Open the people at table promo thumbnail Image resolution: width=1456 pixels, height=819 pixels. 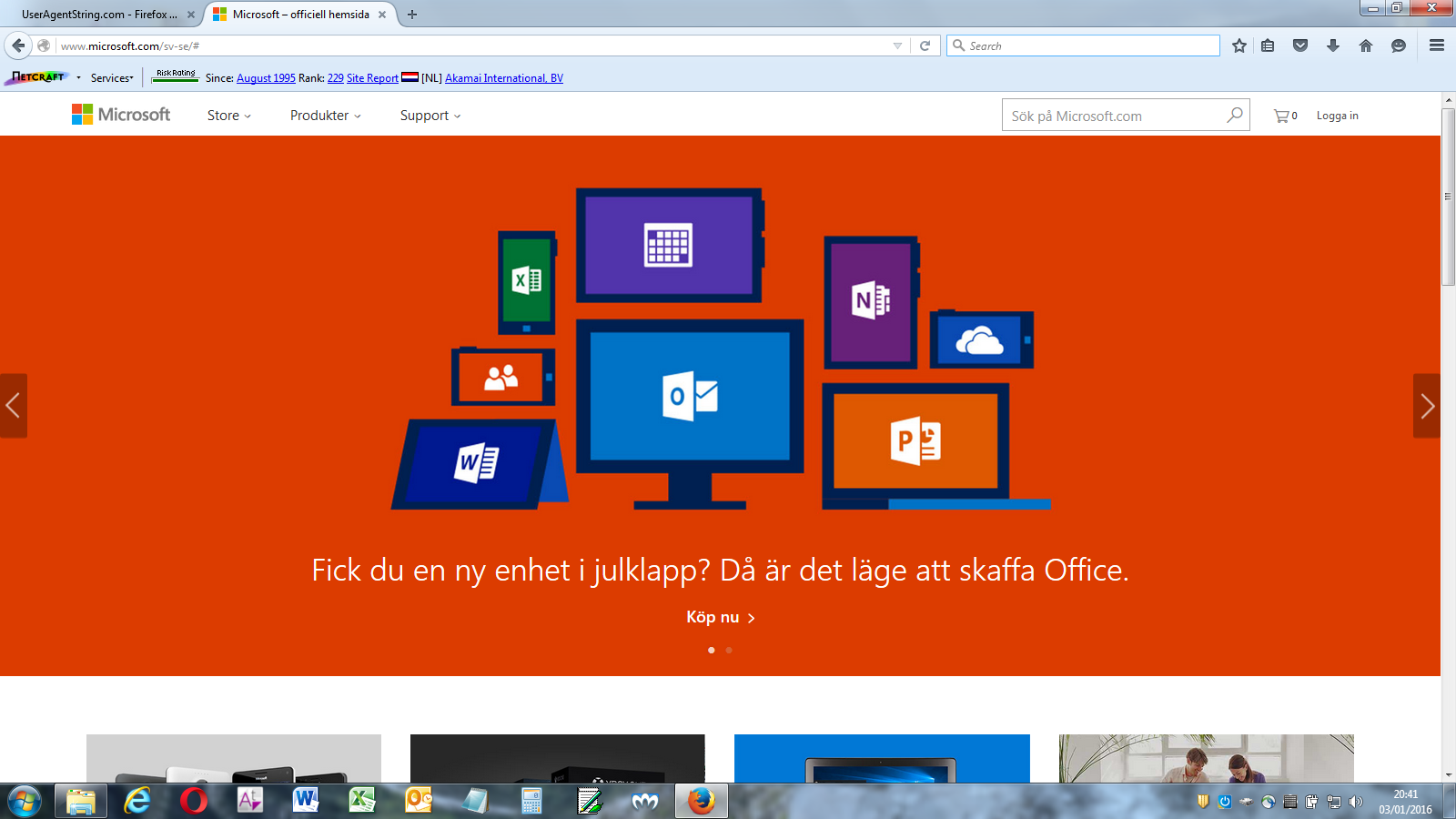click(x=1207, y=758)
